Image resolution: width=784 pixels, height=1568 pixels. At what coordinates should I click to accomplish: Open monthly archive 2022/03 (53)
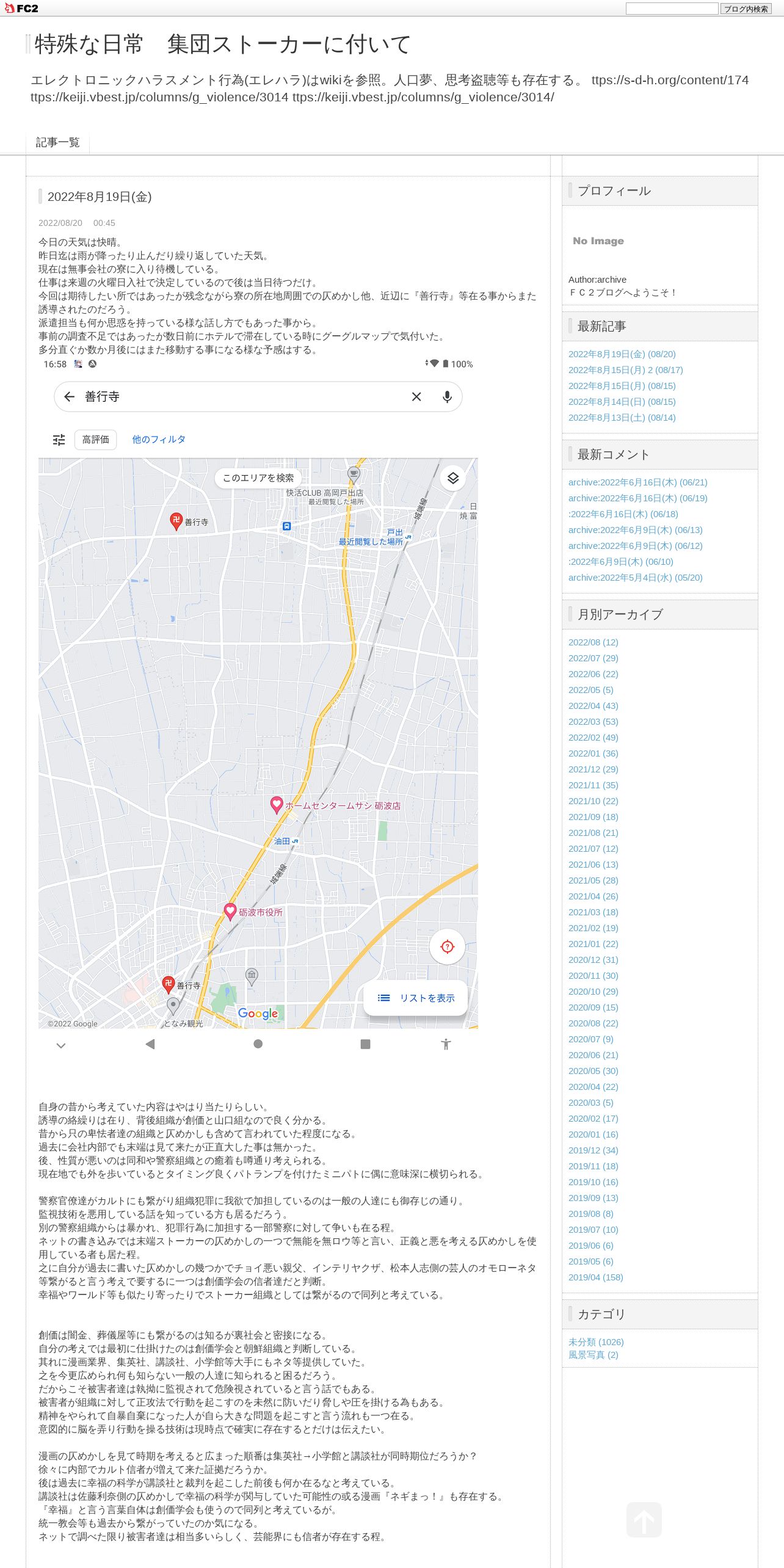coord(593,722)
